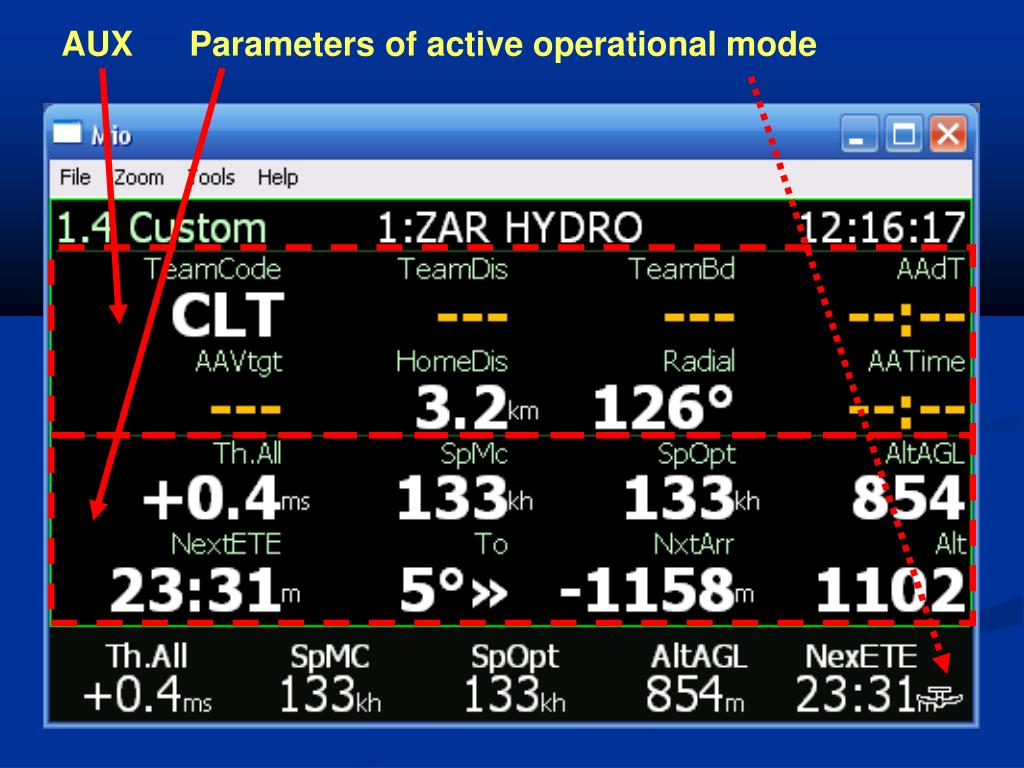This screenshot has width=1024, height=768.
Task: Select the Radial 126° infobox
Action: click(664, 390)
